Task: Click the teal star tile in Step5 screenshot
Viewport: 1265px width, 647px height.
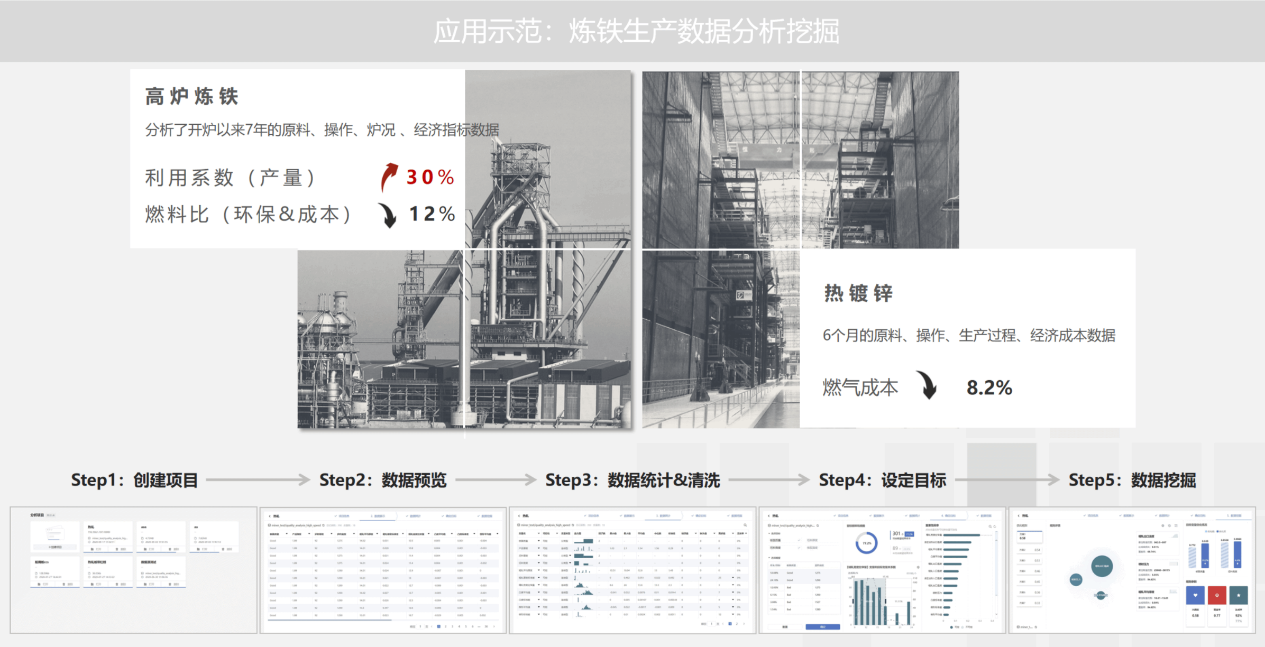Action: [x=1238, y=594]
